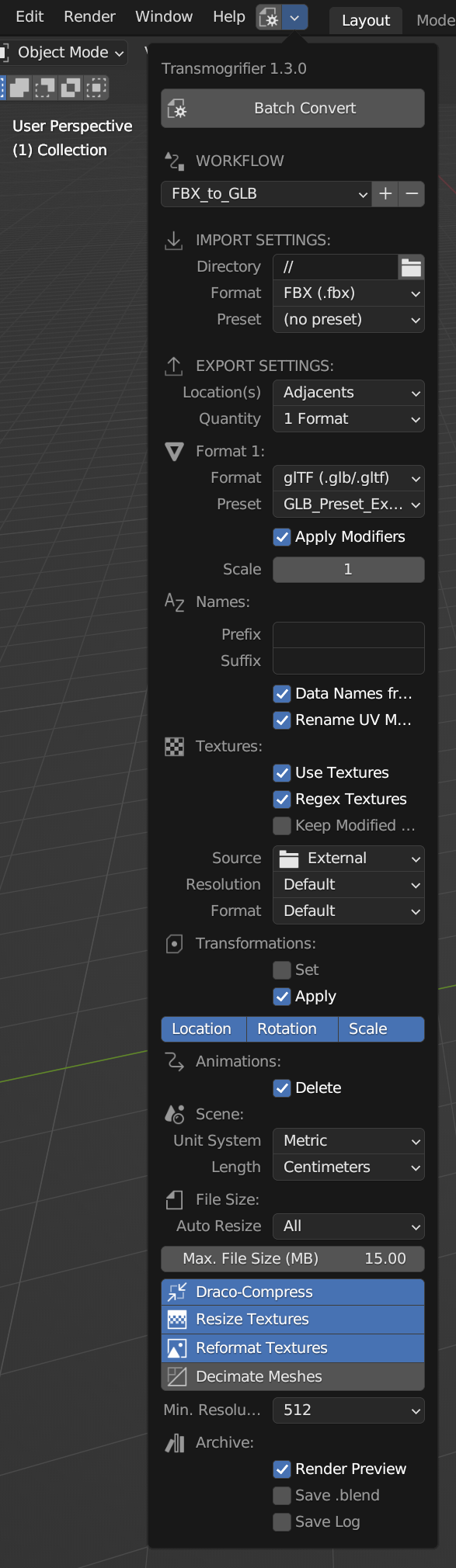Click the Import Settings download arrow icon
This screenshot has width=456, height=1568.
(x=172, y=239)
